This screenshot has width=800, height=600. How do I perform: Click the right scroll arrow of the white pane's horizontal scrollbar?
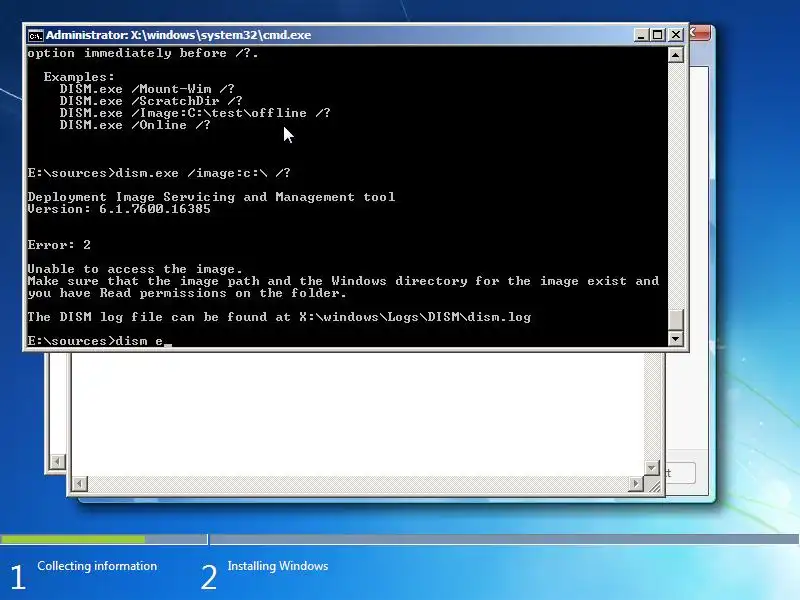[636, 483]
